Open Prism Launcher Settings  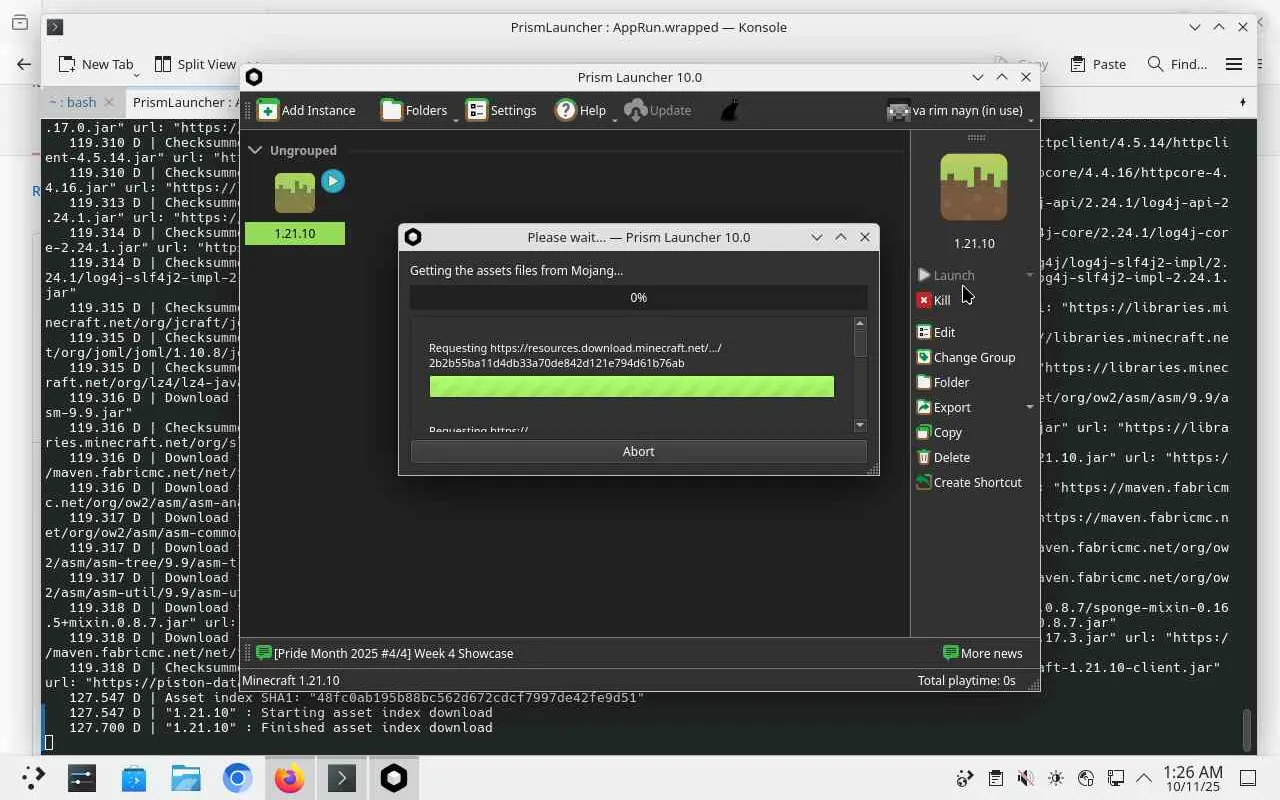tap(502, 110)
